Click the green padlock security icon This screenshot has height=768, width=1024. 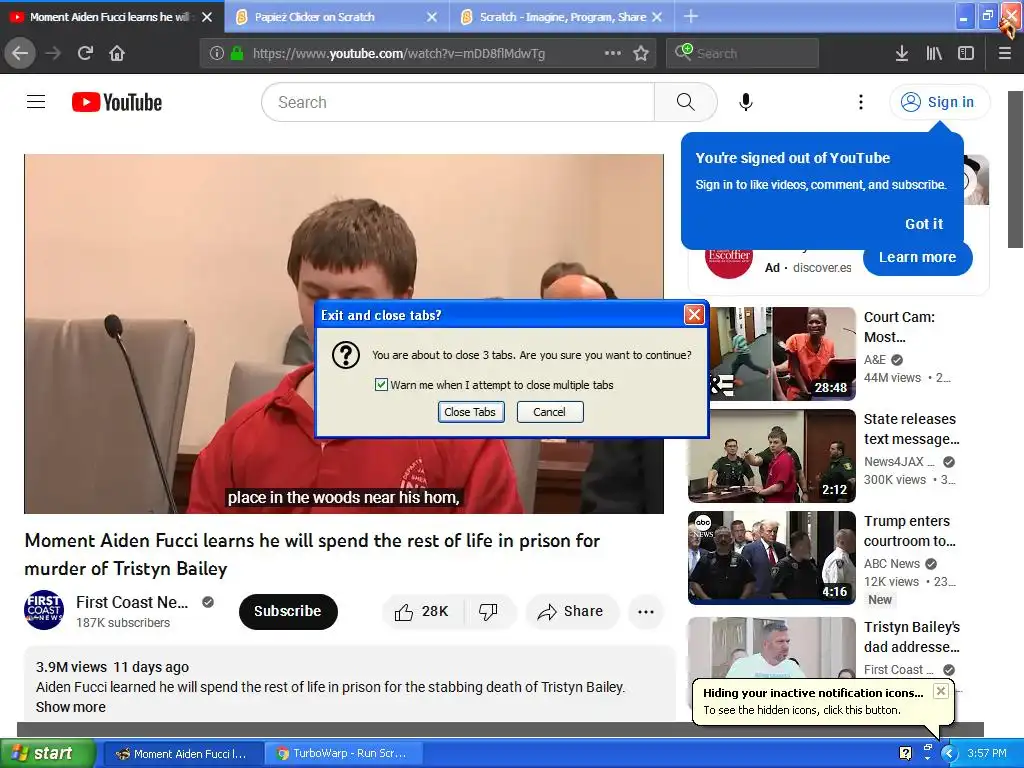coord(237,54)
